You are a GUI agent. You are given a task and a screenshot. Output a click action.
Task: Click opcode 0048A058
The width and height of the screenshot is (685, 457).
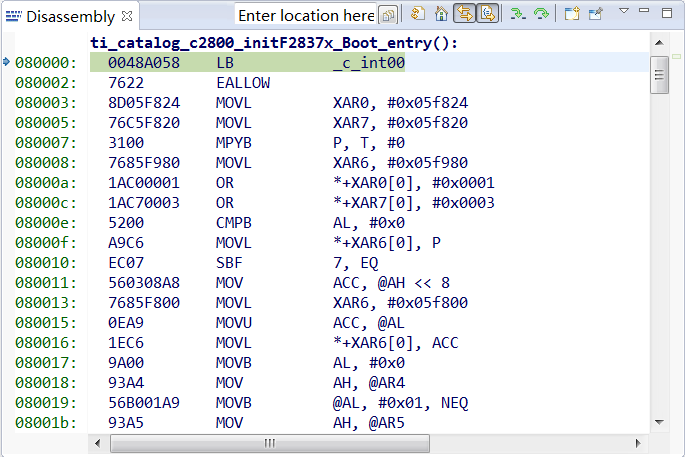[144, 63]
